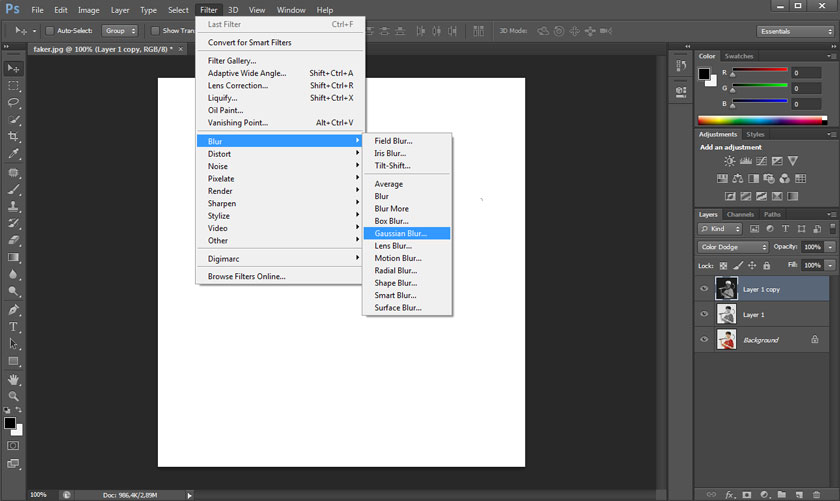Expand the Noise submenu
This screenshot has height=501, width=840.
(280, 166)
